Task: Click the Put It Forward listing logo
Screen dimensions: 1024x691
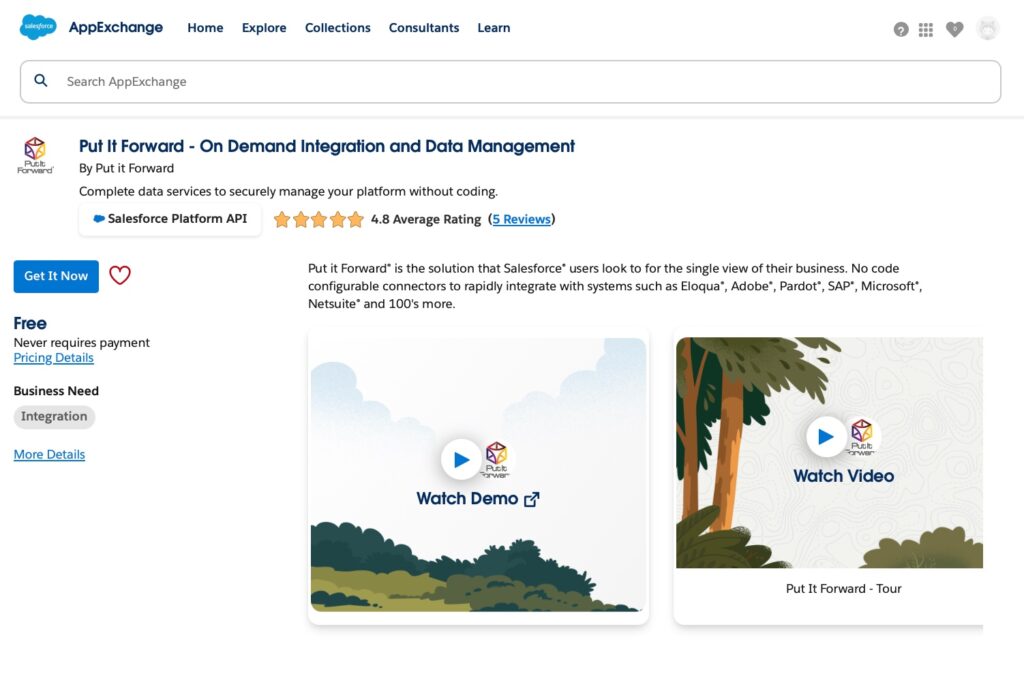Action: pyautogui.click(x=35, y=155)
